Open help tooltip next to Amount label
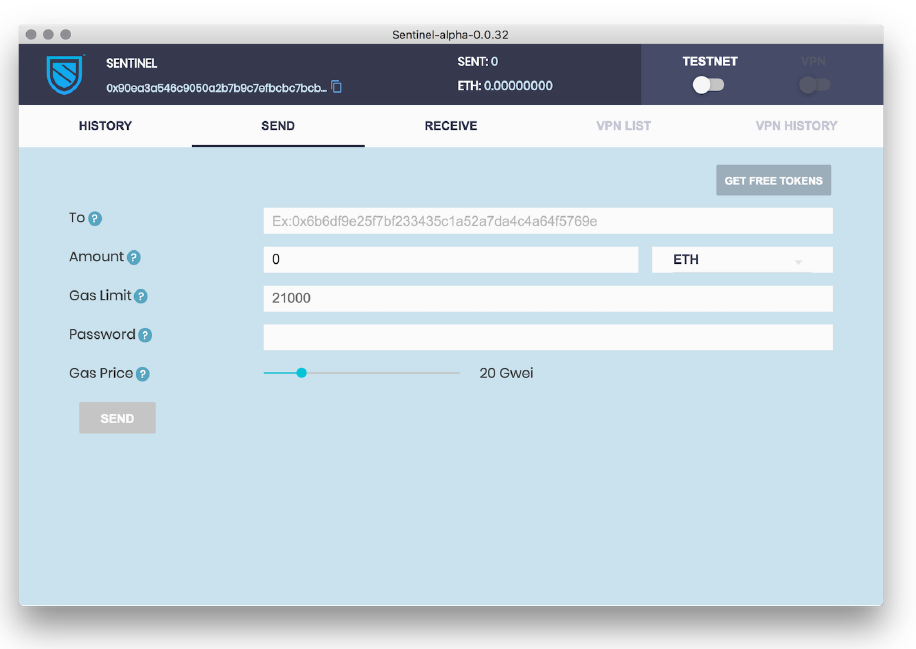The image size is (916, 649). [134, 258]
